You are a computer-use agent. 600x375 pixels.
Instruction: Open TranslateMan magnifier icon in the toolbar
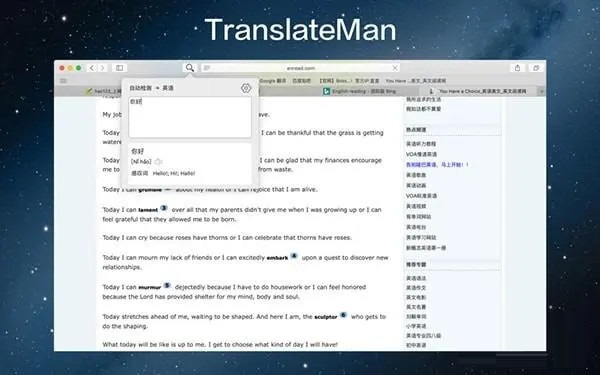click(190, 68)
